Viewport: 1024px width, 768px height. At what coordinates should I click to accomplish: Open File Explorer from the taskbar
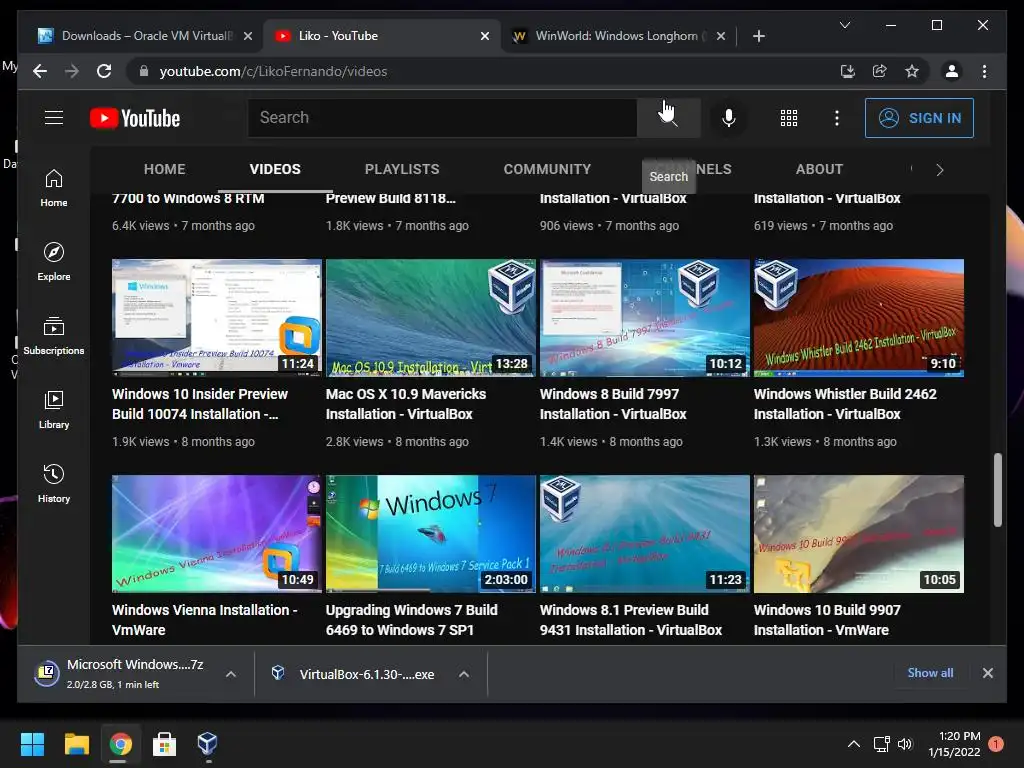pos(76,743)
